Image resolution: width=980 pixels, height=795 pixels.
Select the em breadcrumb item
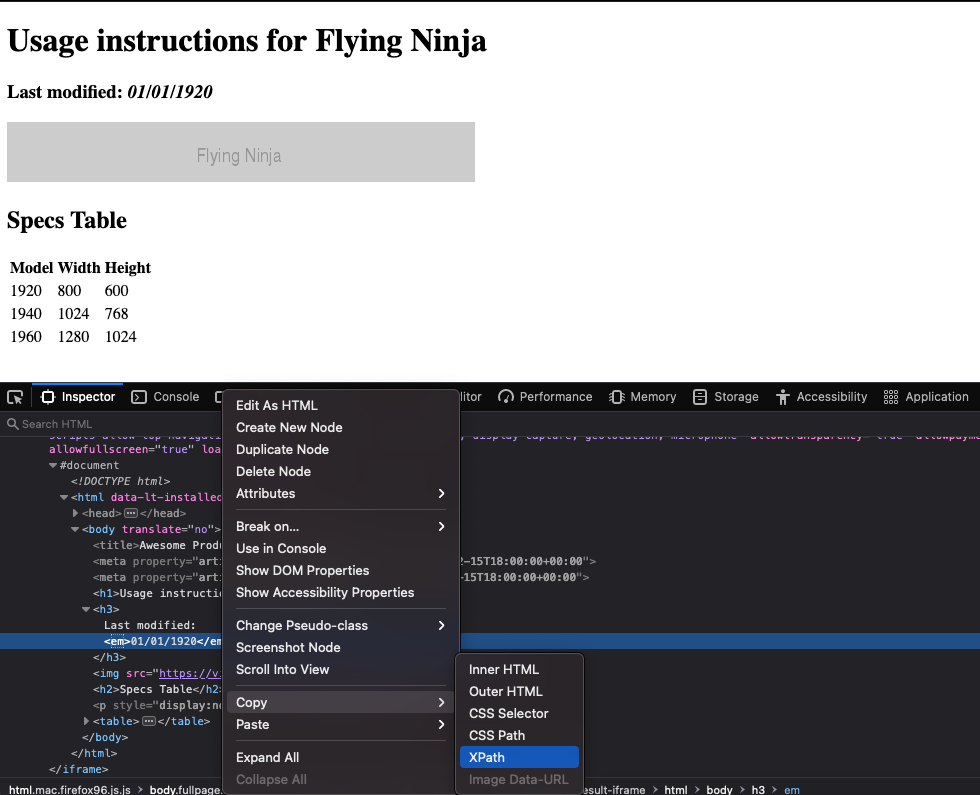click(792, 789)
